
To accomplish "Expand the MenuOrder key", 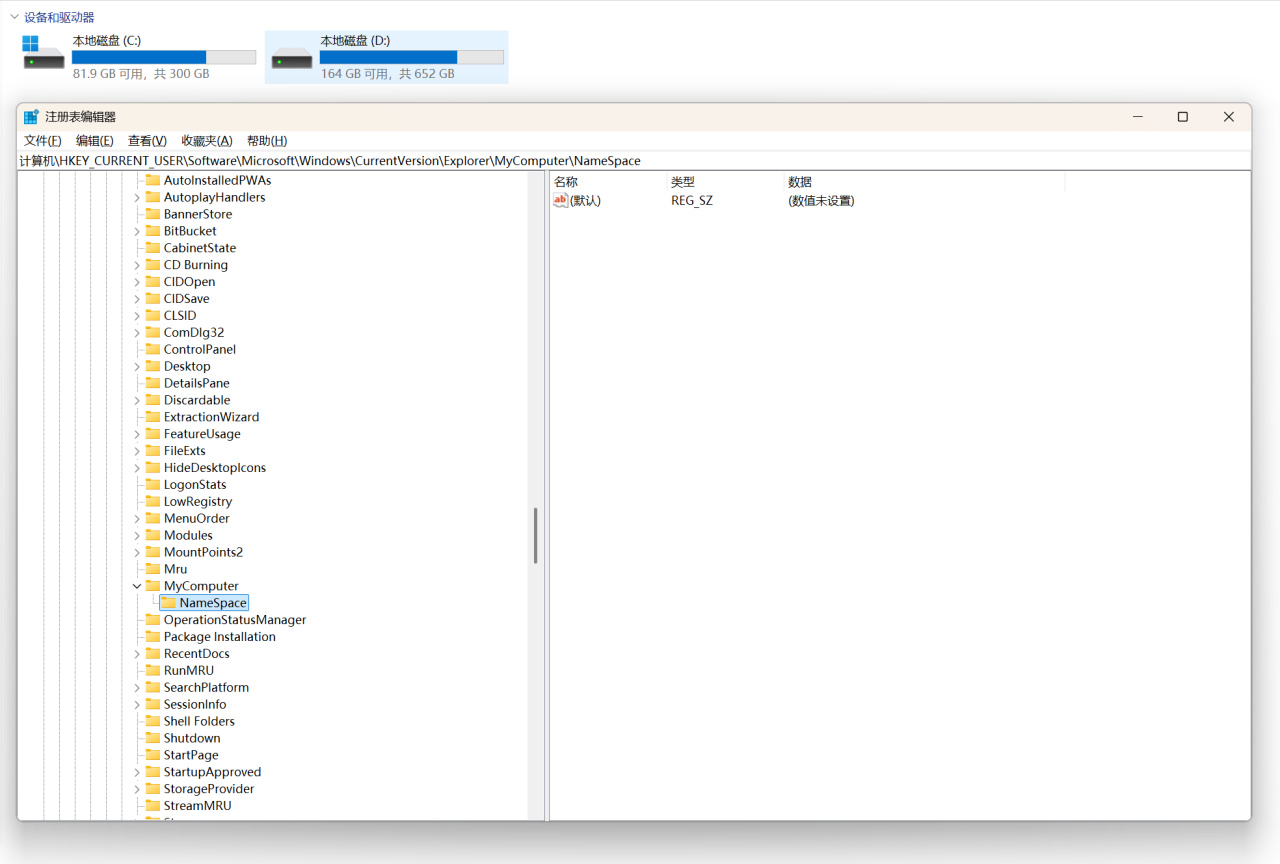I will [137, 518].
